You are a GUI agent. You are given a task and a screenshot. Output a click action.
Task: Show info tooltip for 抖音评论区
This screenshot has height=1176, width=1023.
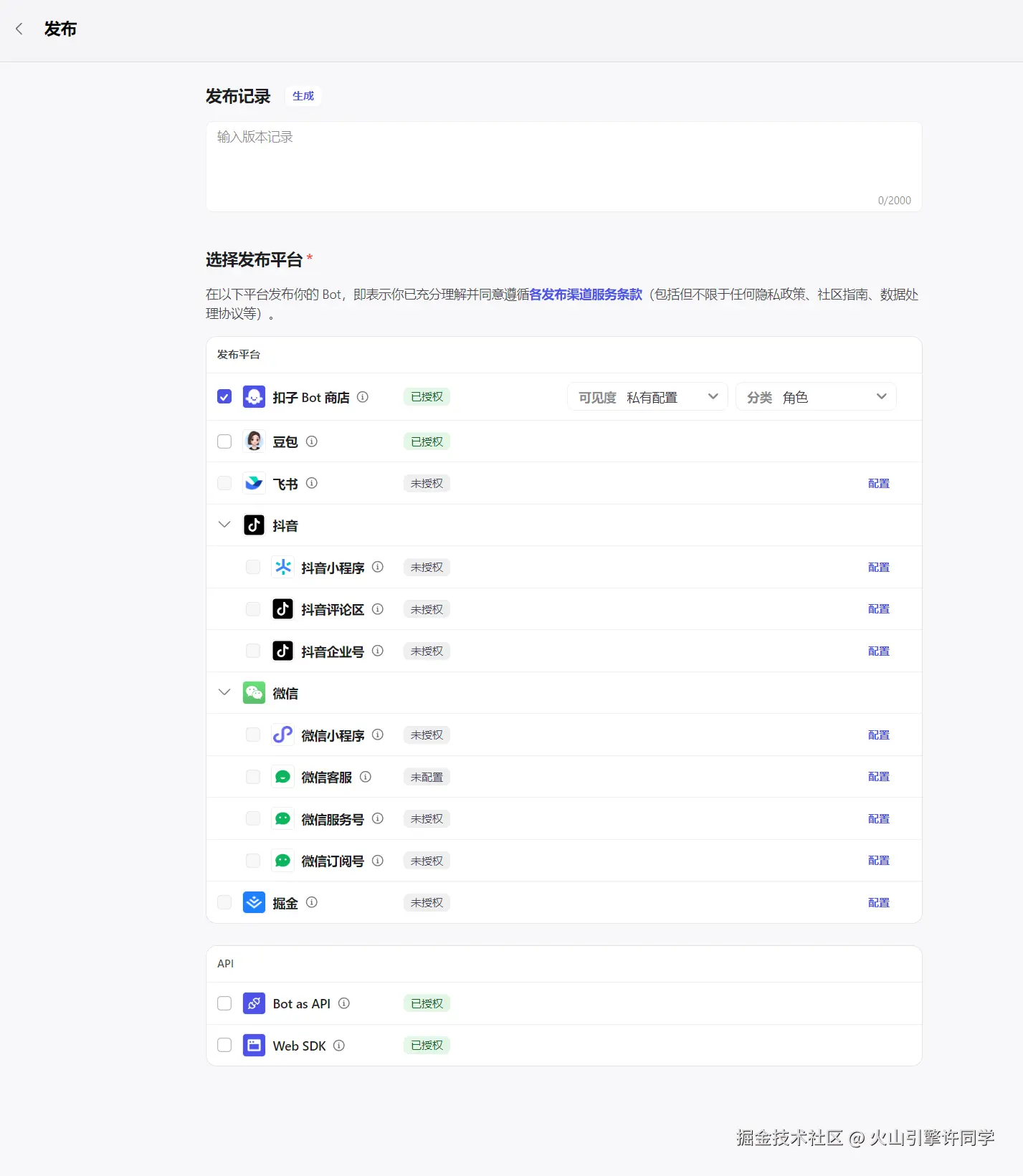pos(378,609)
